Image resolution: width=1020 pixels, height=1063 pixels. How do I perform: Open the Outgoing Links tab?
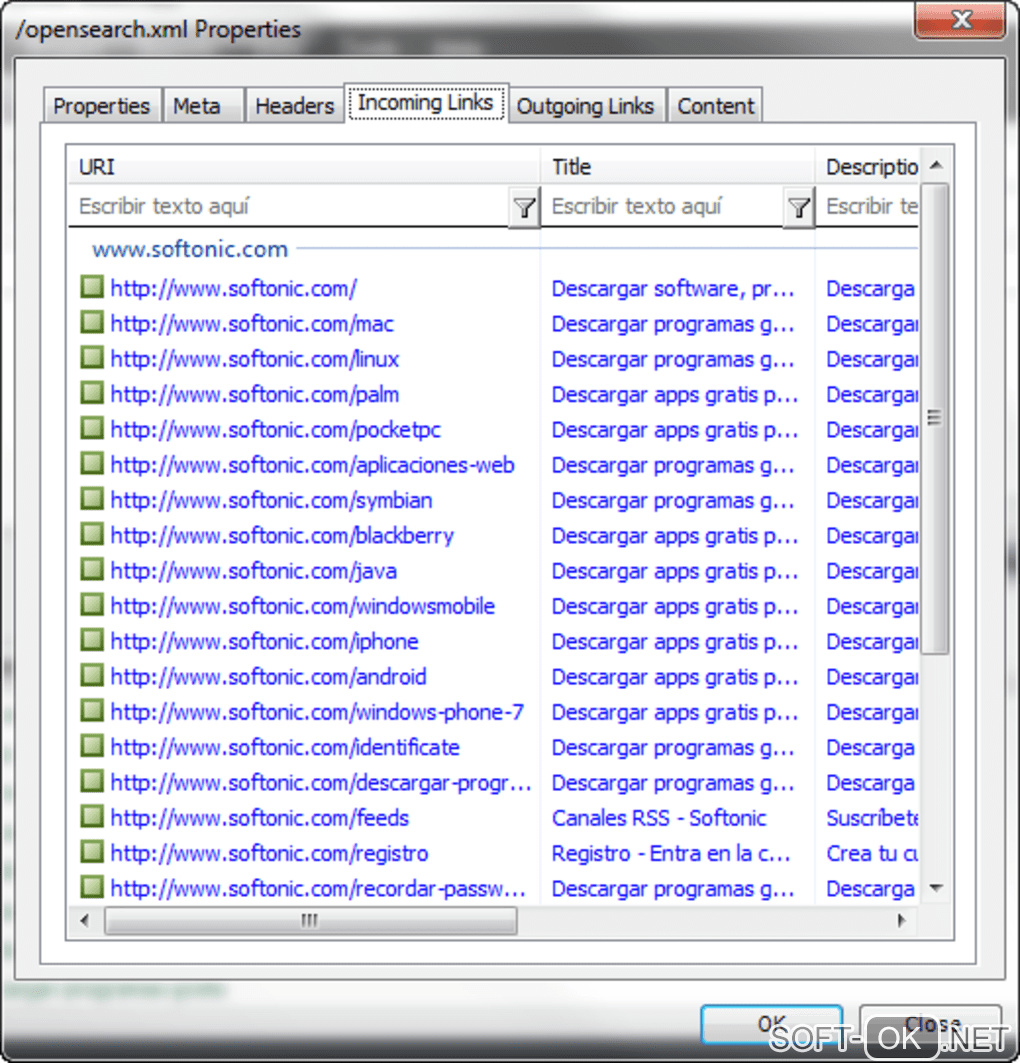tap(586, 106)
